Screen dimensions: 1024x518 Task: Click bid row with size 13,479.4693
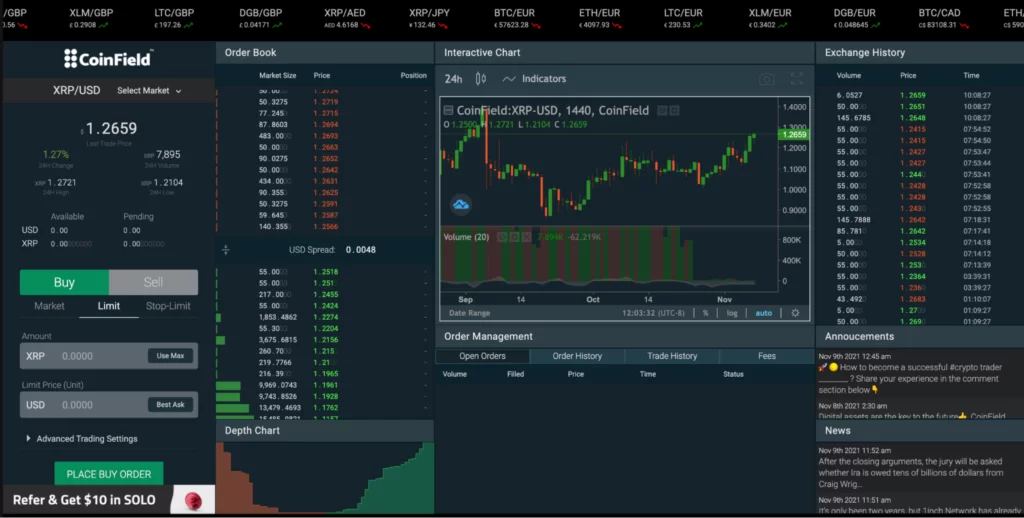(x=324, y=408)
